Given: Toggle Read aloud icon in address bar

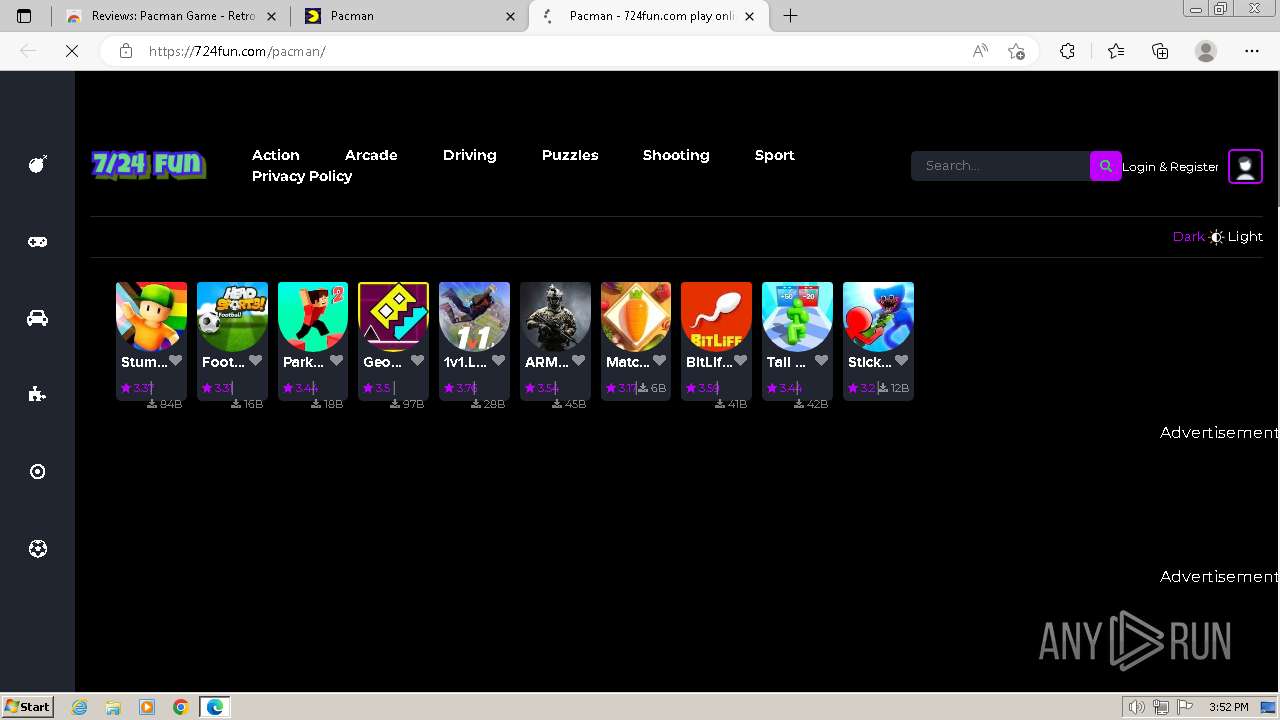Looking at the screenshot, I should [x=980, y=51].
